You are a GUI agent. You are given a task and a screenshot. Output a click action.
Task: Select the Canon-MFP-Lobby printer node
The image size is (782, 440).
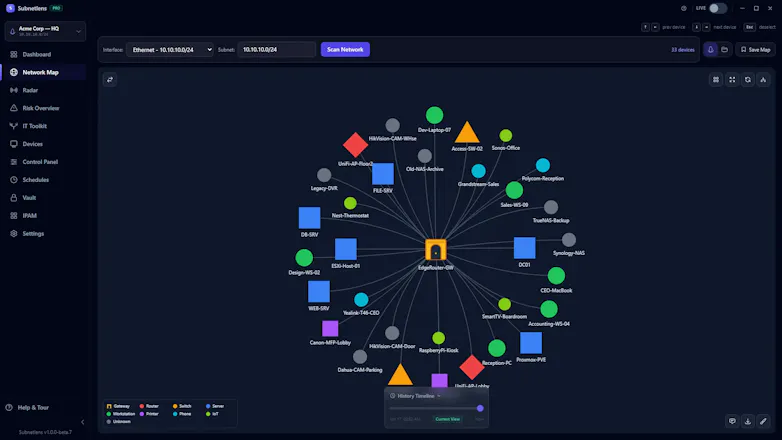click(x=330, y=328)
